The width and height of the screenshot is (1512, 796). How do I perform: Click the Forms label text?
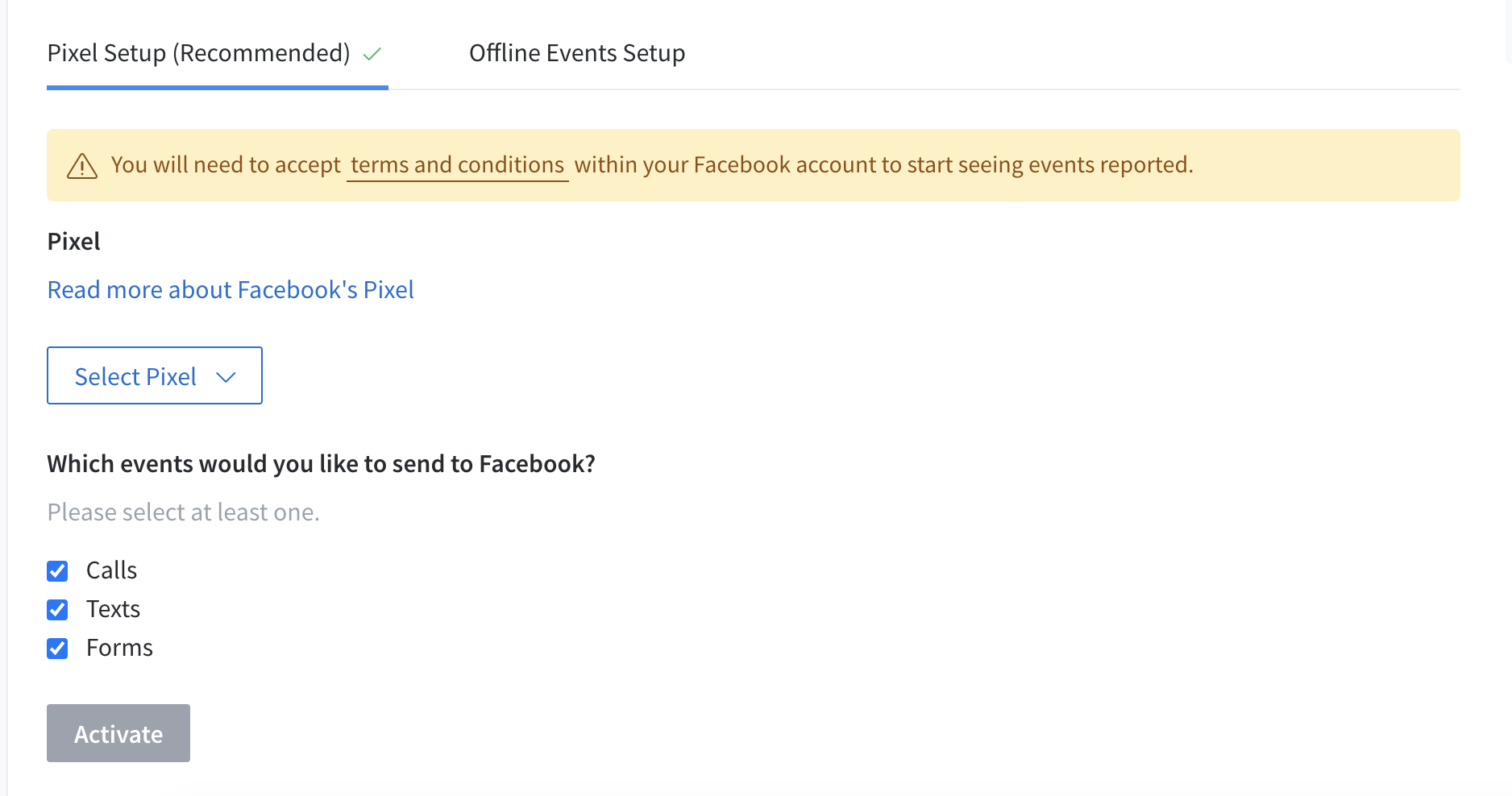120,648
